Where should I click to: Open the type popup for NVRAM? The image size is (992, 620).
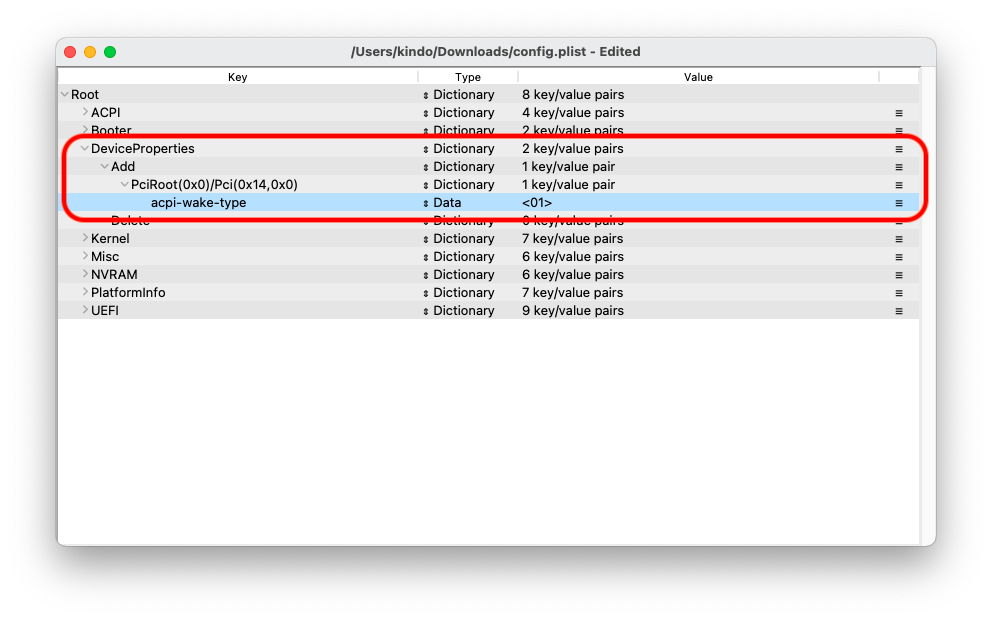click(426, 275)
